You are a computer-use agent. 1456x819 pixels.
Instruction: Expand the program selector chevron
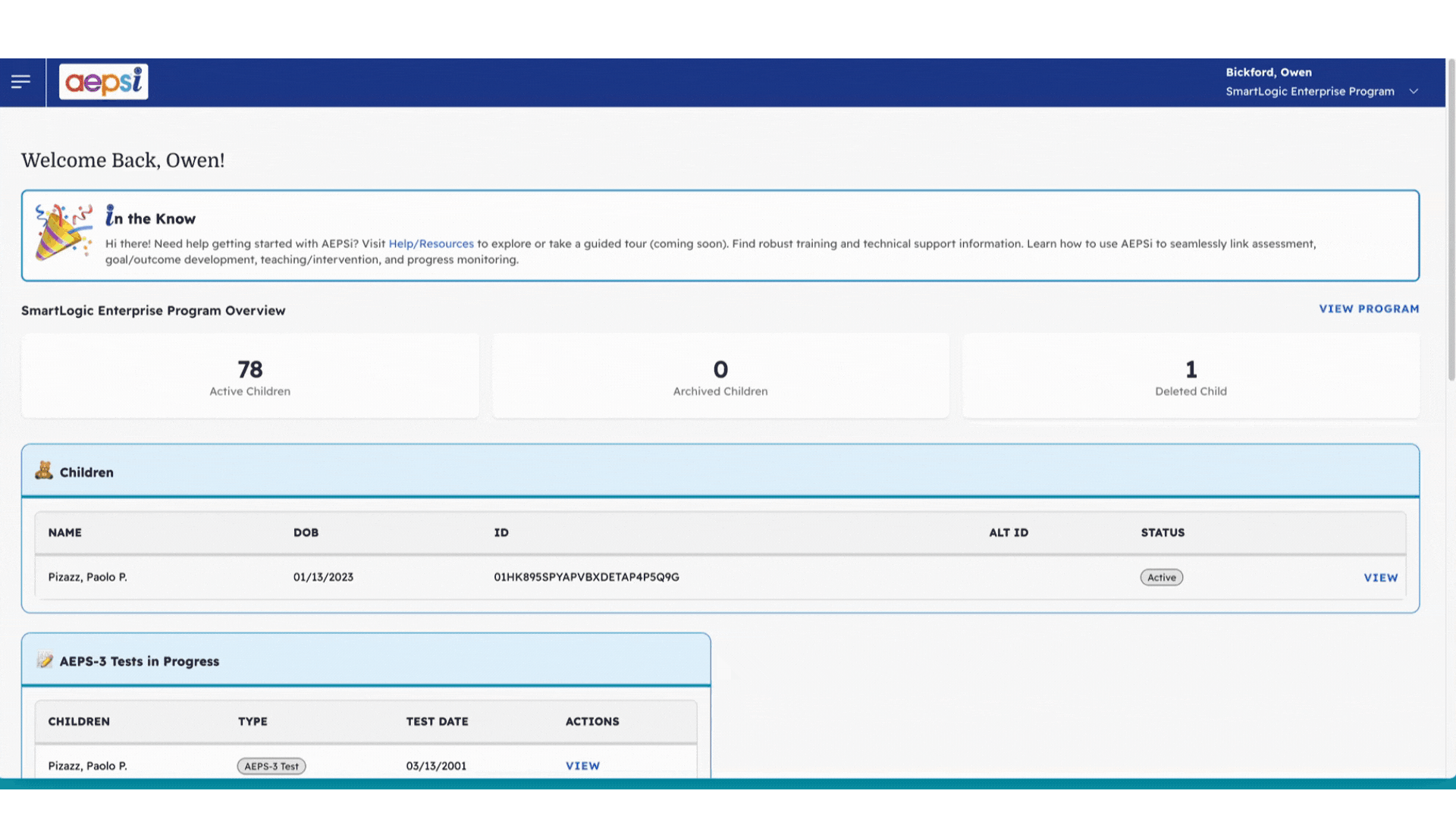click(x=1414, y=92)
